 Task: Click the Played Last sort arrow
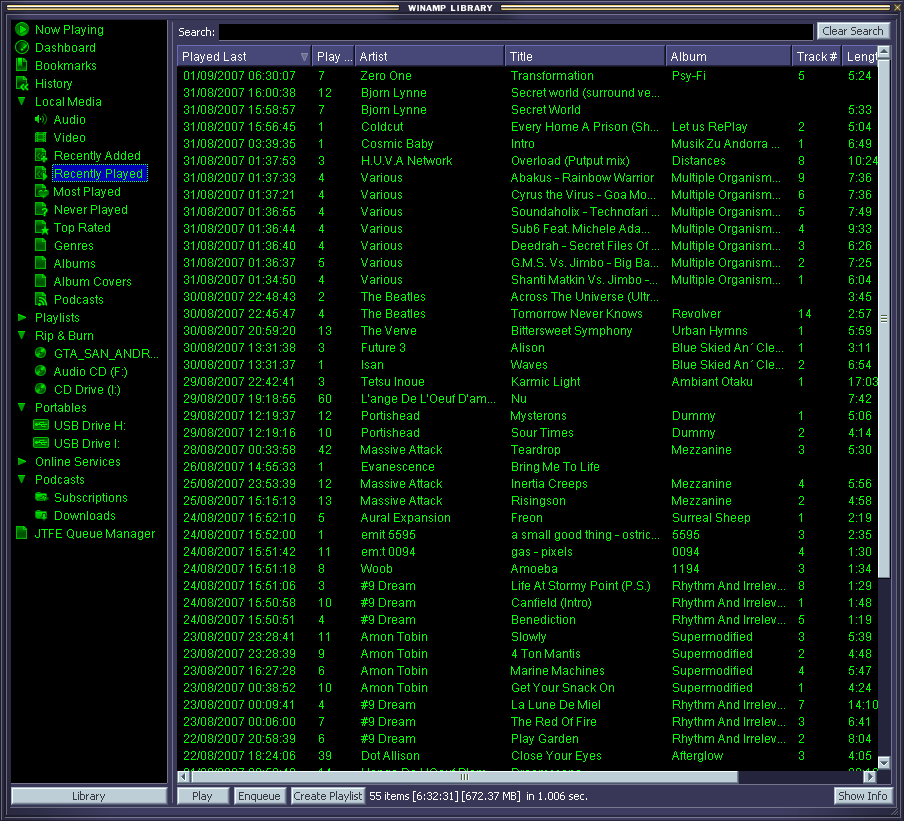[x=304, y=57]
